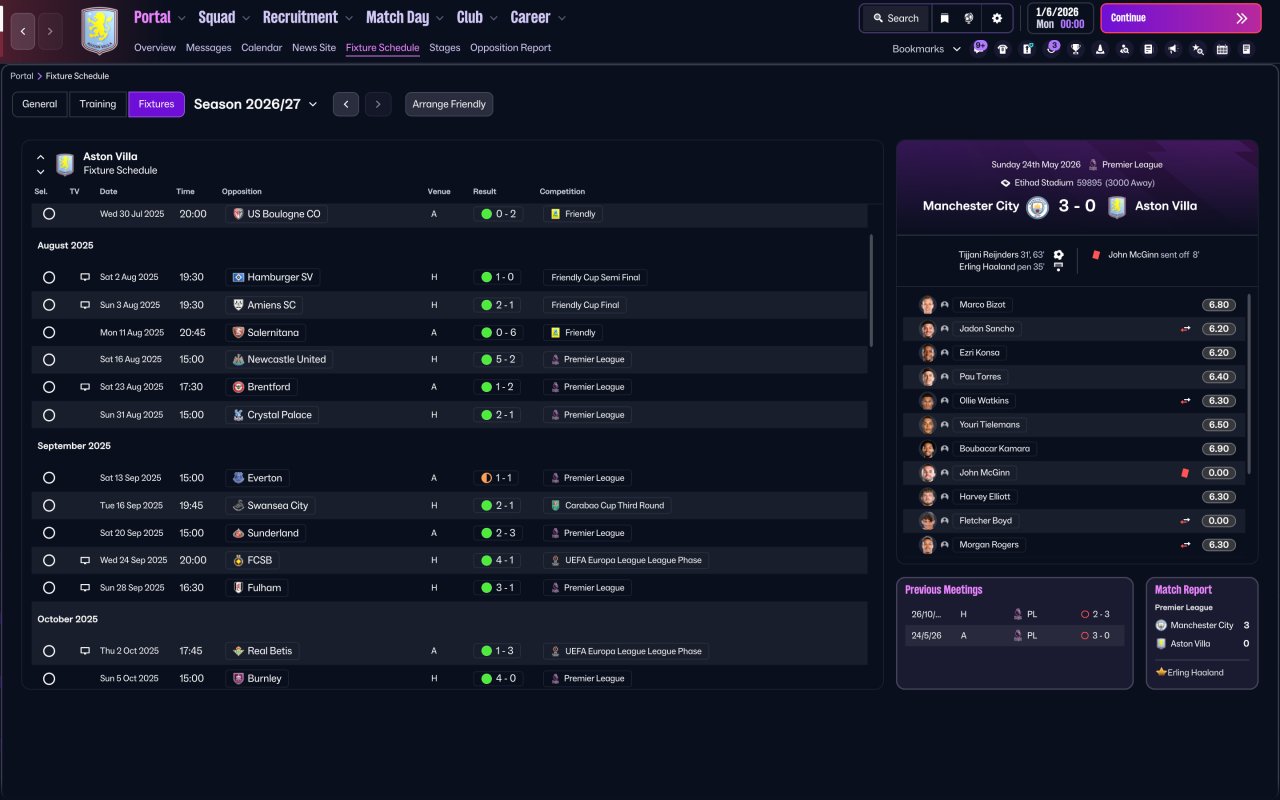Select the Everton fixture radio button
The image size is (1280, 800).
[x=49, y=478]
